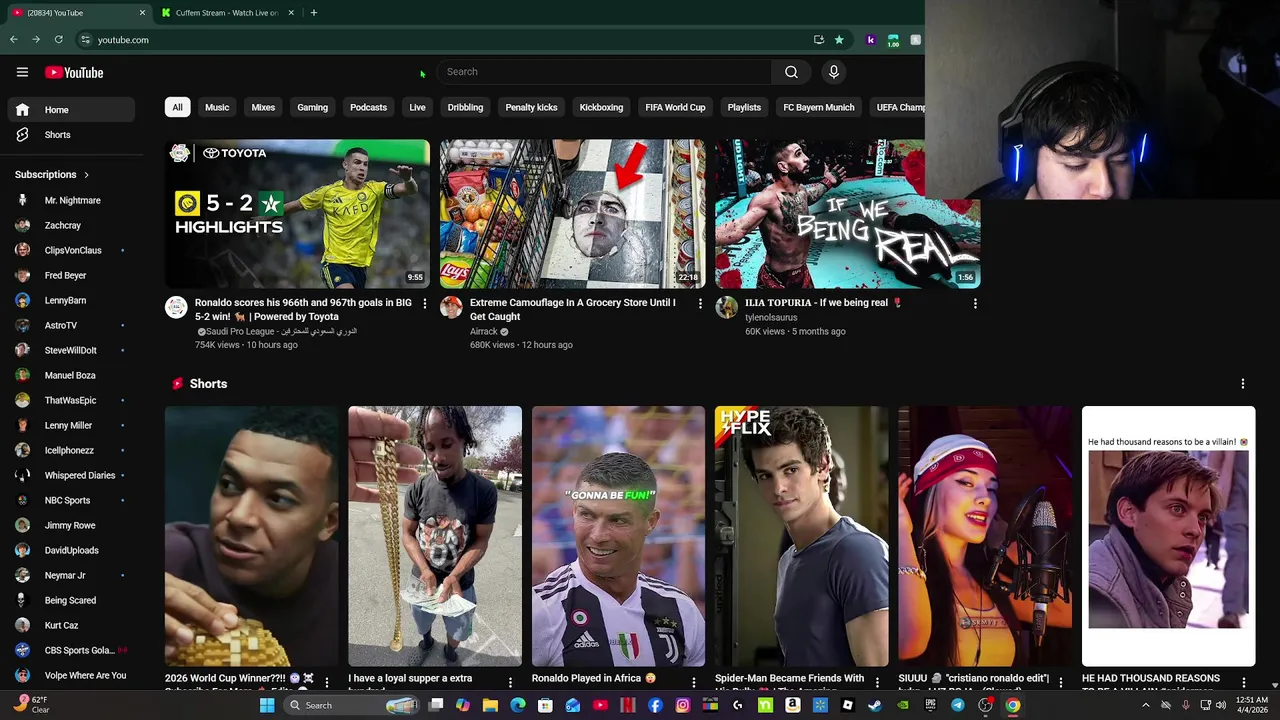Image resolution: width=1280 pixels, height=720 pixels.
Task: Play the Ronaldo 5-2 highlights thumbnail
Action: 297,214
